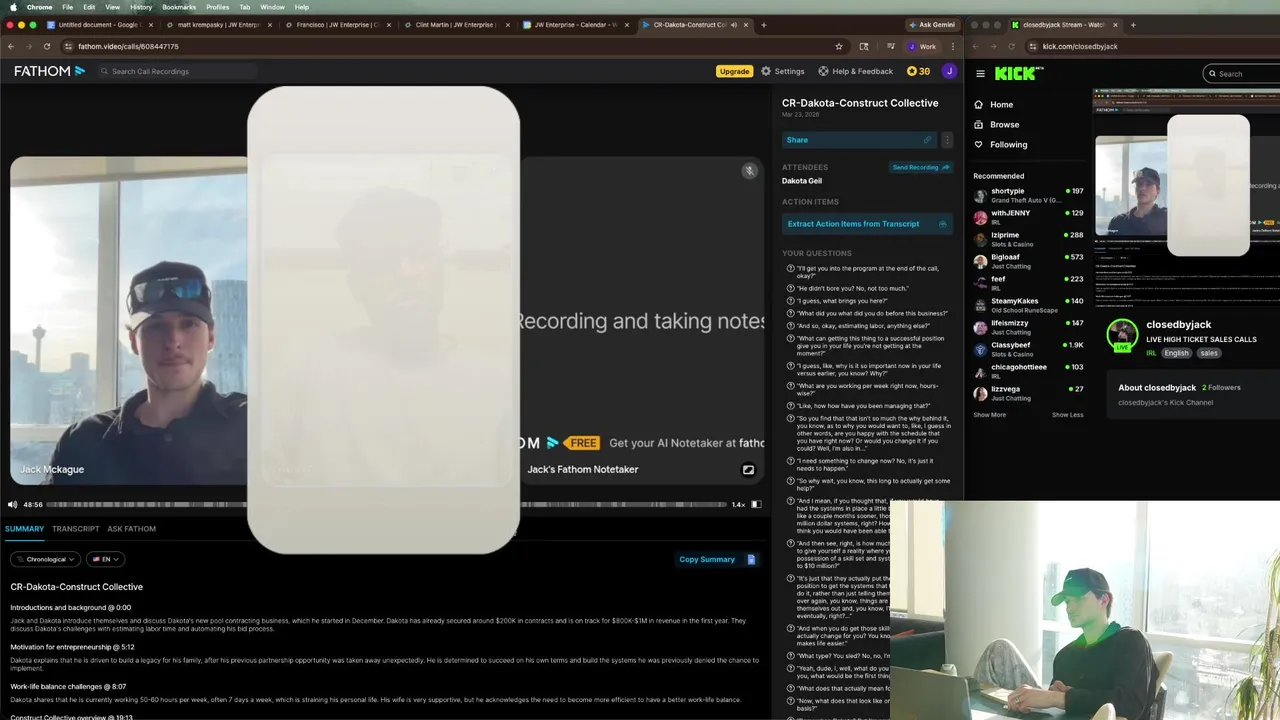Change the 1.4x playback speed
Screen dimensions: 1280x720
point(738,504)
